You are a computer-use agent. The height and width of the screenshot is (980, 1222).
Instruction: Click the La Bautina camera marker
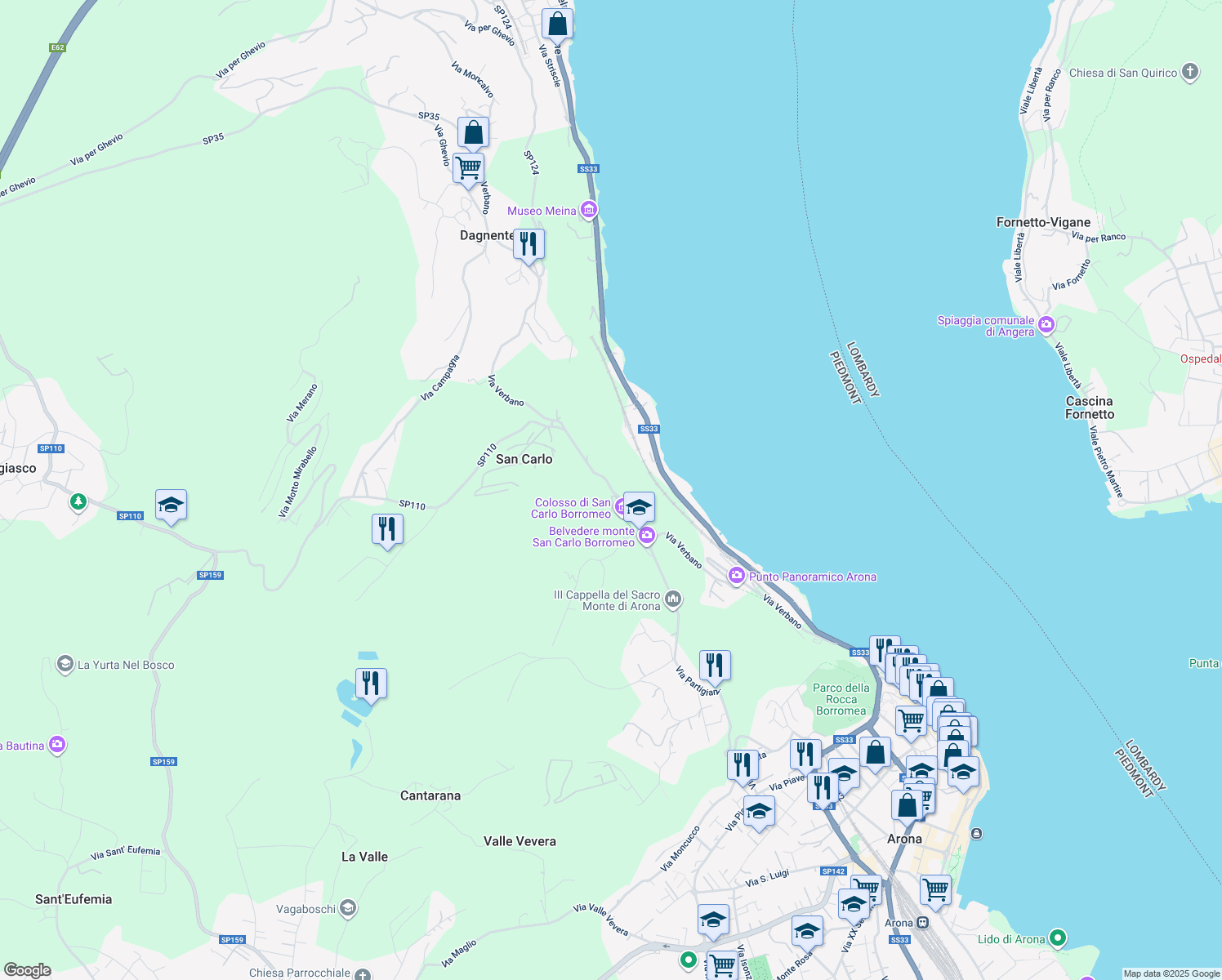pyautogui.click(x=57, y=744)
